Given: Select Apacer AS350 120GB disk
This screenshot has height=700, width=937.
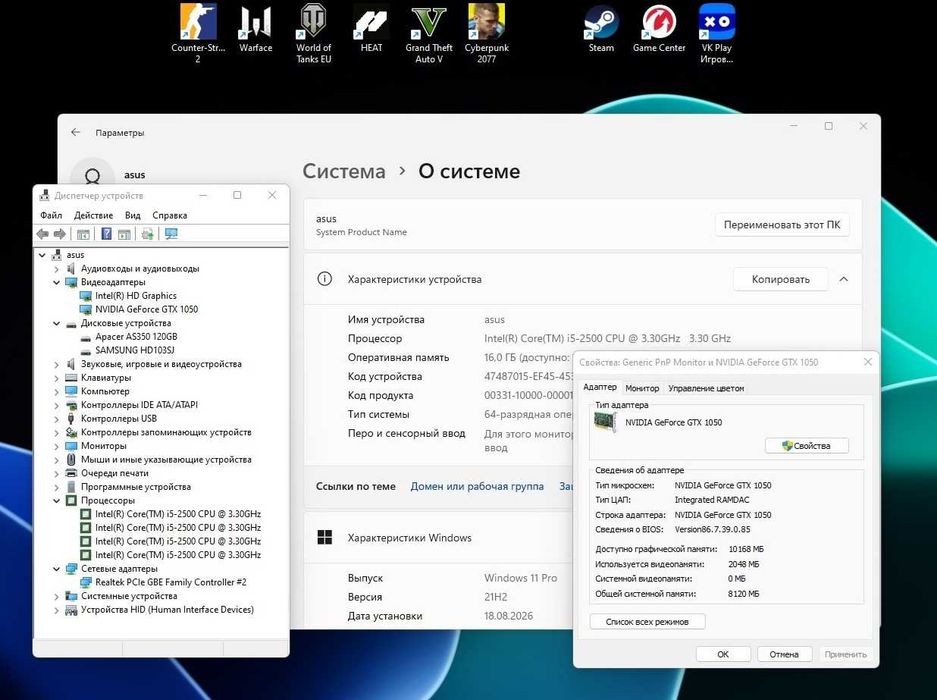Looking at the screenshot, I should point(136,337).
